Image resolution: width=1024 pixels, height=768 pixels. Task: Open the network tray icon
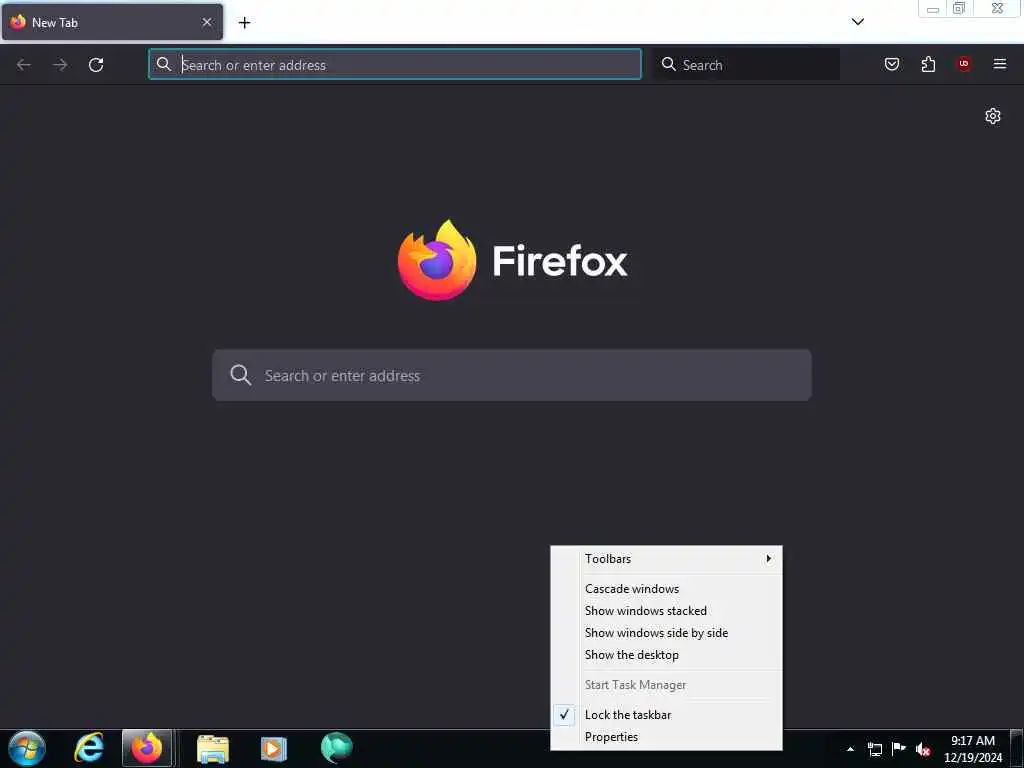click(x=874, y=750)
